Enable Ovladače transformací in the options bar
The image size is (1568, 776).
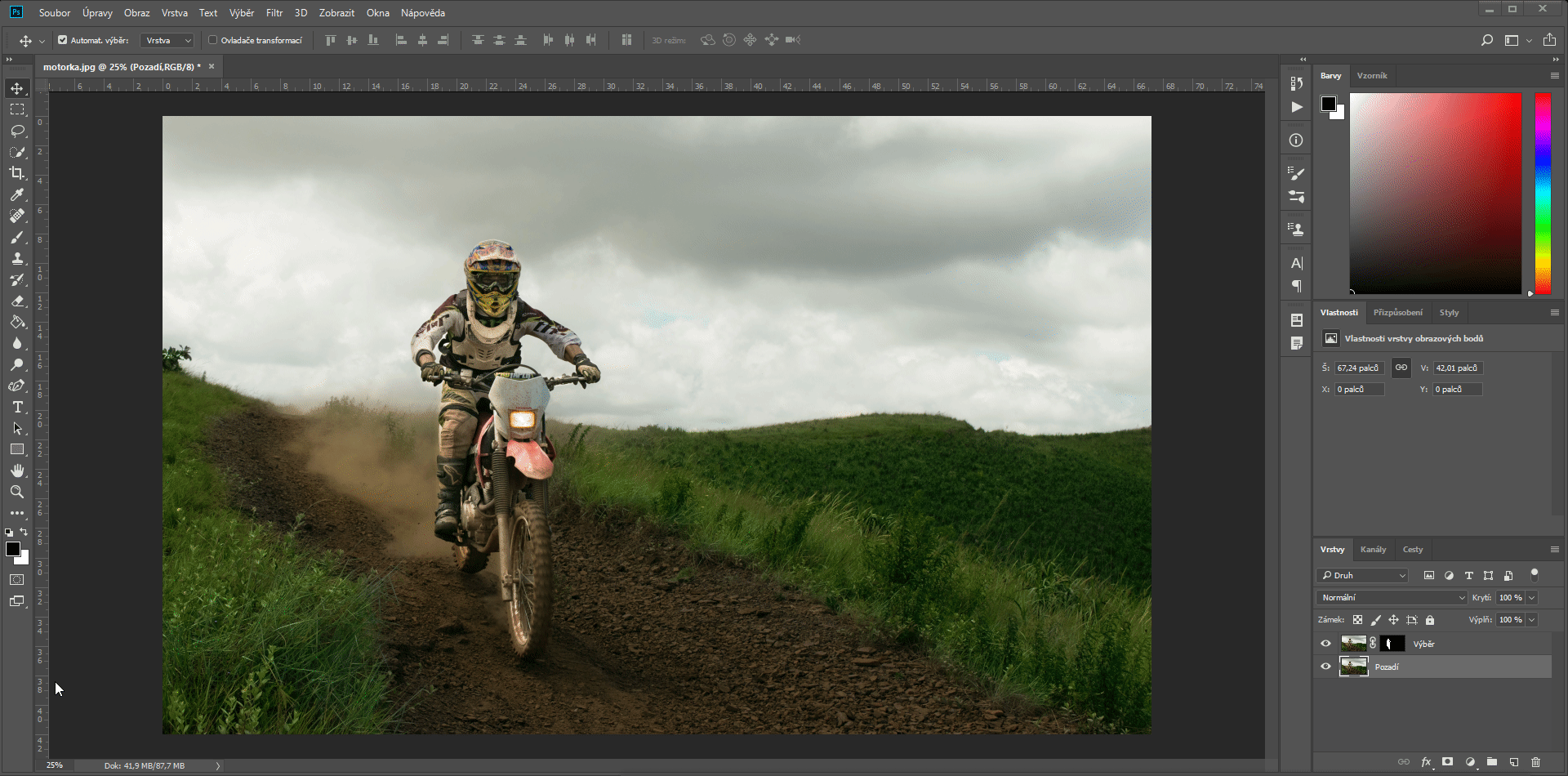[212, 39]
